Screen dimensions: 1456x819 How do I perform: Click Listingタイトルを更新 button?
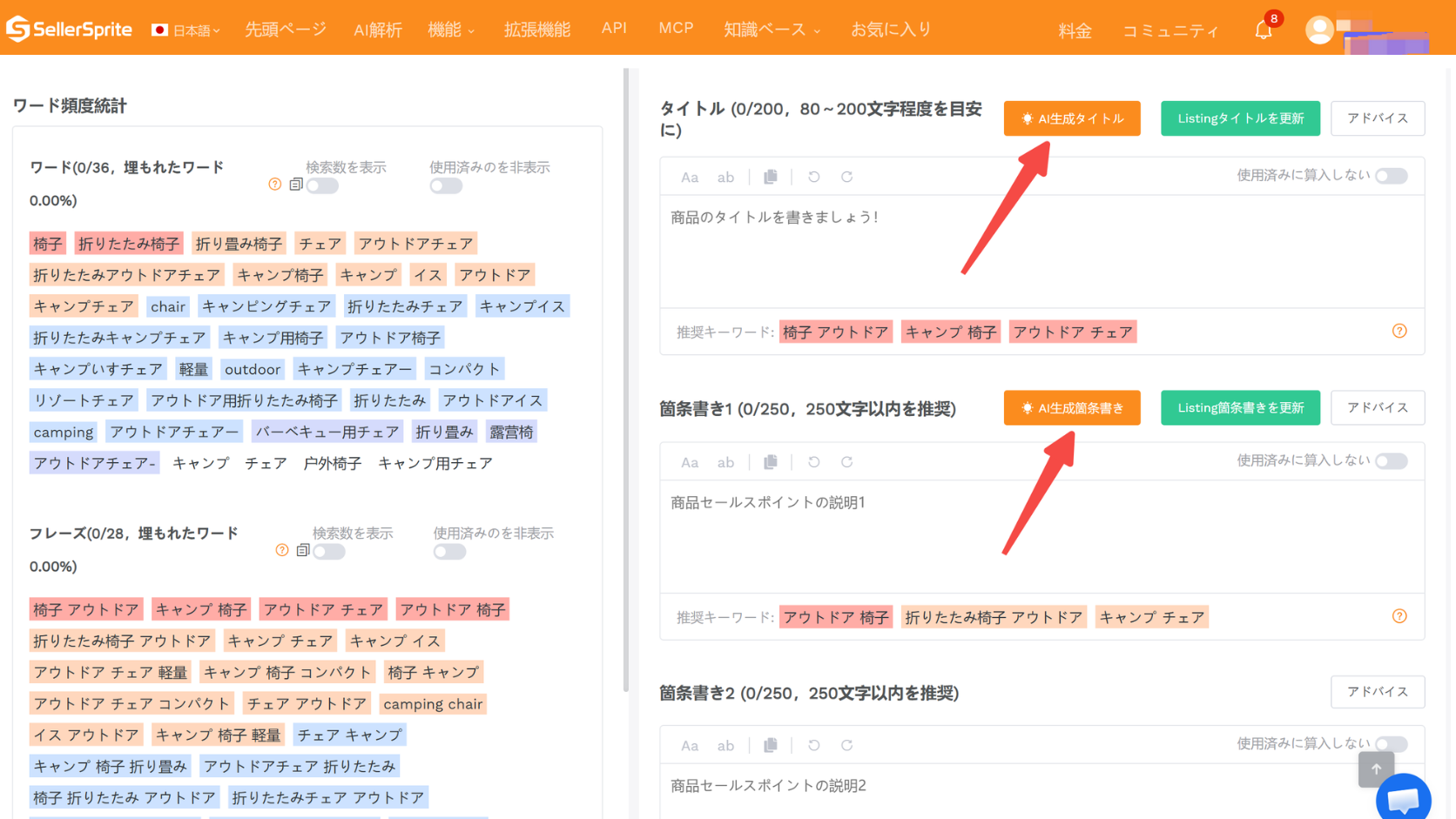point(1240,118)
